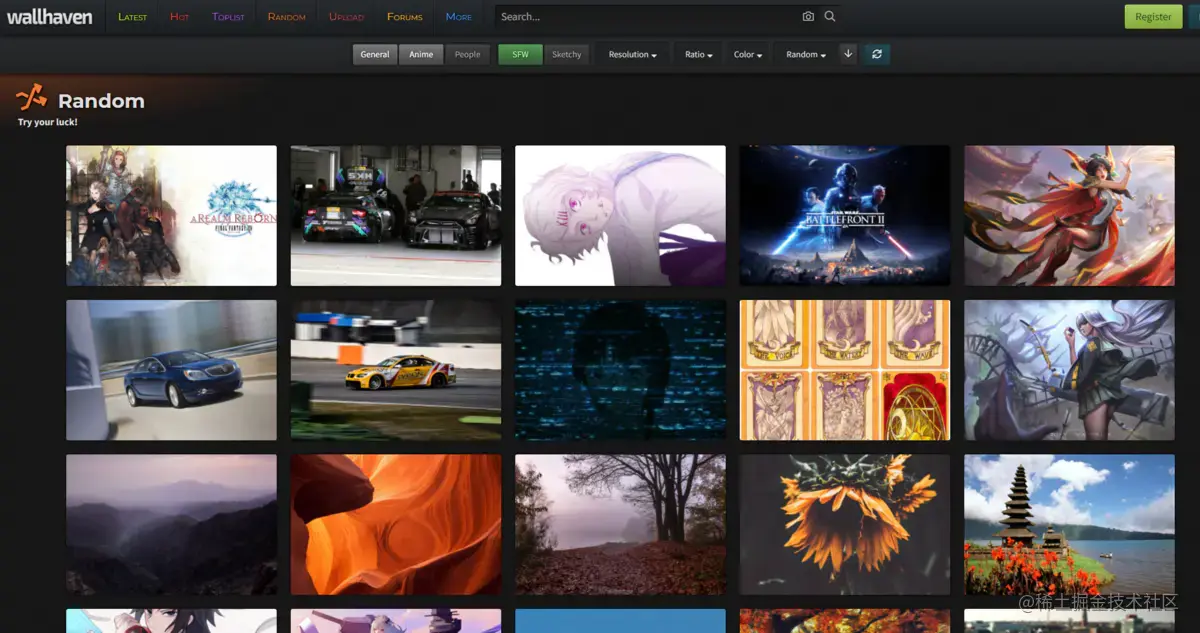Open the wilted sunflower wallpaper
The image size is (1200, 633).
coord(845,525)
